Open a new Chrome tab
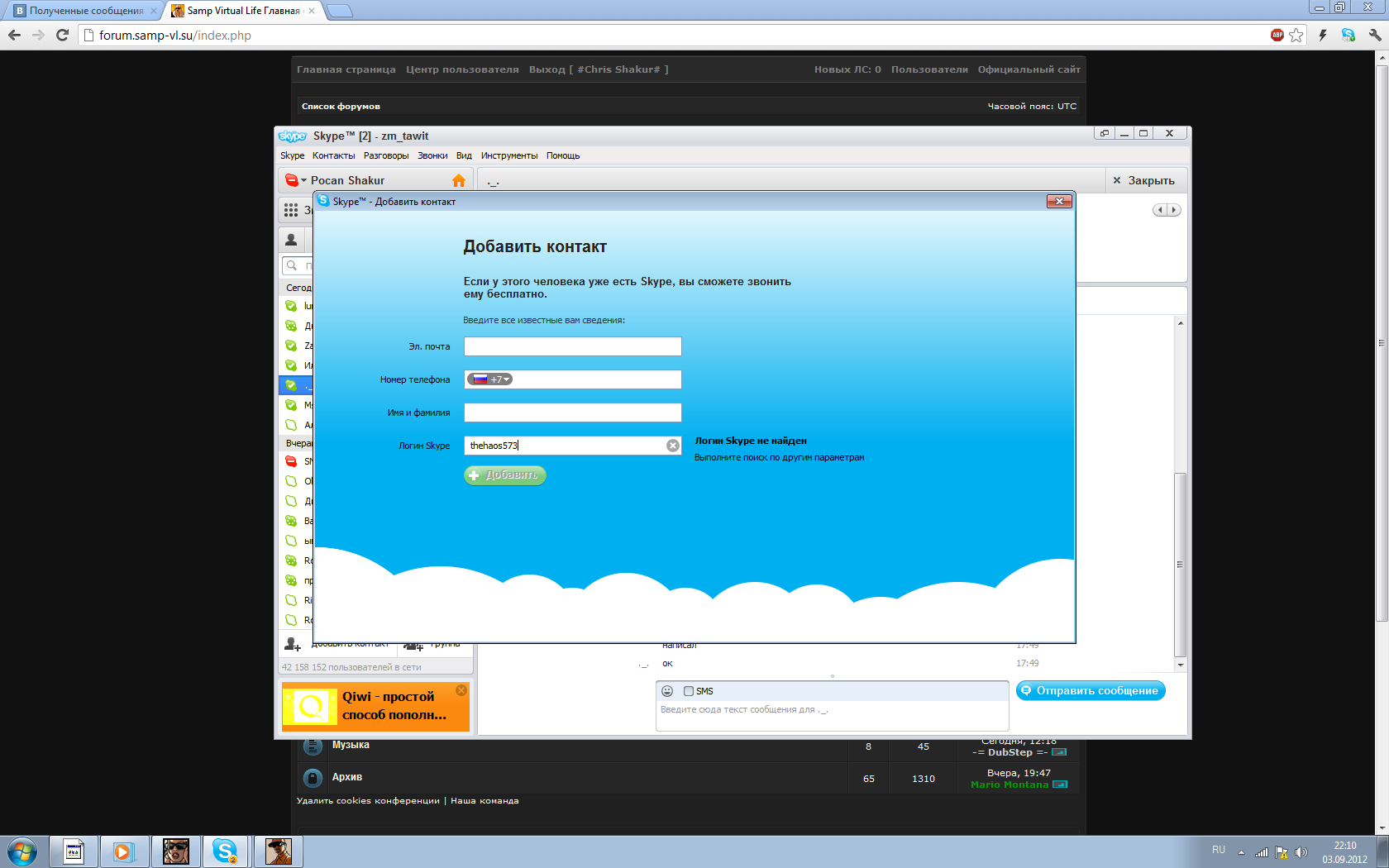Viewport: 1389px width, 868px height. [339, 11]
